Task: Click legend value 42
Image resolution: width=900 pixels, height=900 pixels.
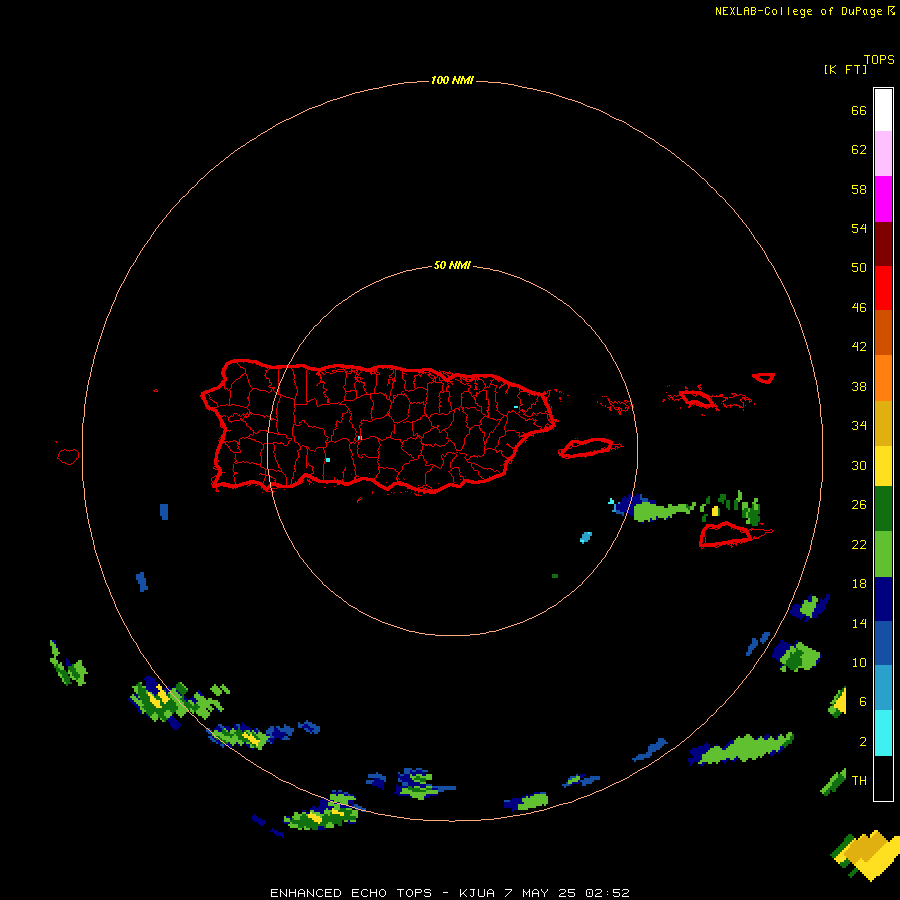Action: click(859, 347)
